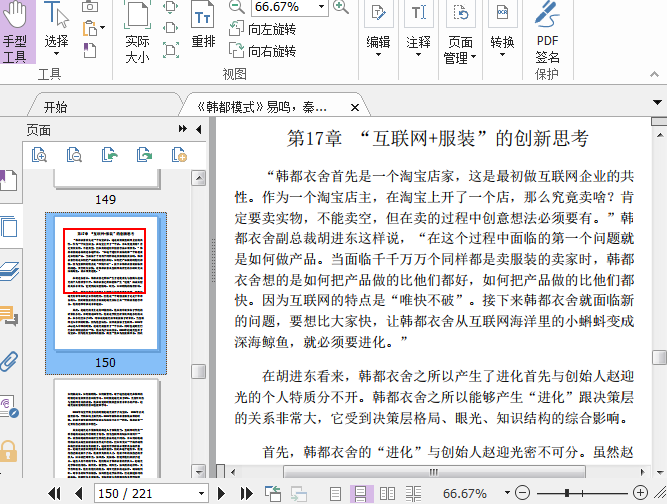Close the 《韩都模式》 document tab
667x504 pixels.
tap(355, 108)
